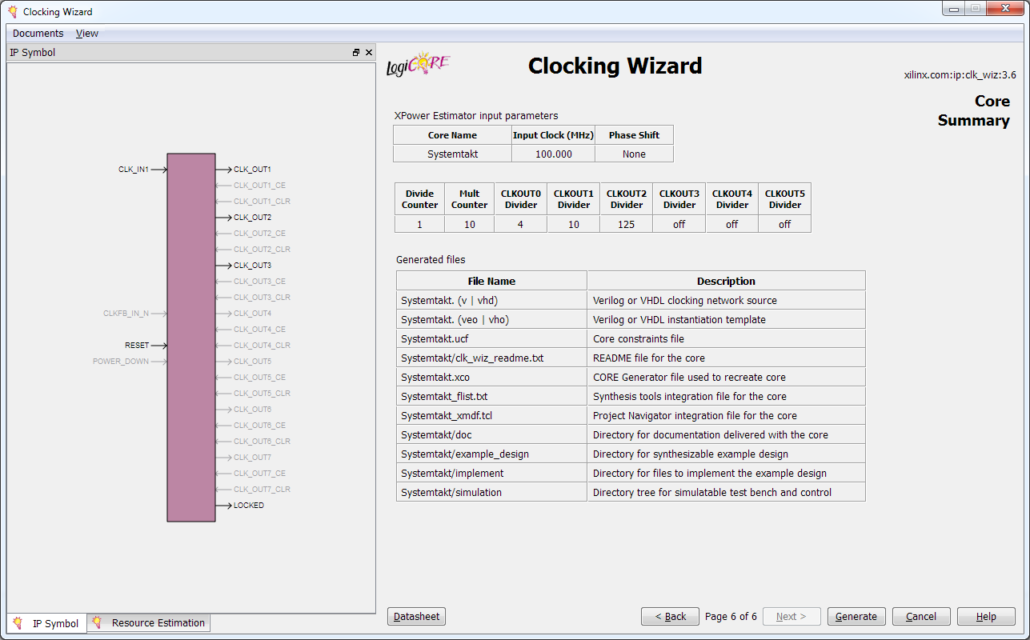Select the Systemtakt/implement entry
The height and width of the screenshot is (640, 1030).
453,473
